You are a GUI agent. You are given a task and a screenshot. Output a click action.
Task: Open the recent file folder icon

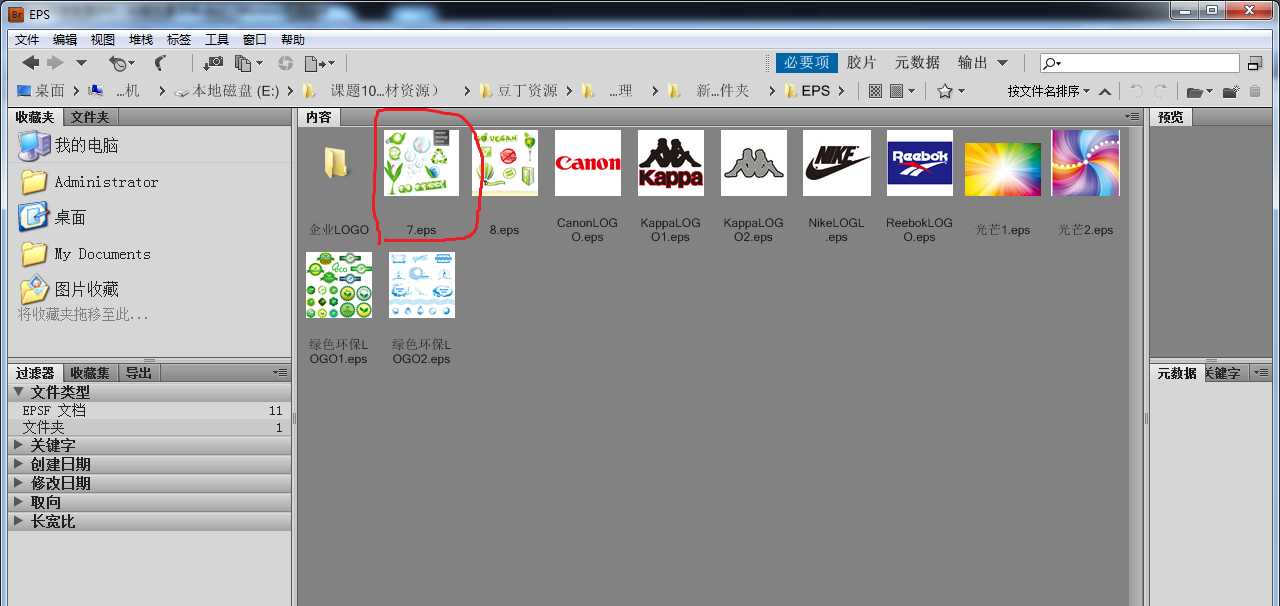[x=1199, y=91]
